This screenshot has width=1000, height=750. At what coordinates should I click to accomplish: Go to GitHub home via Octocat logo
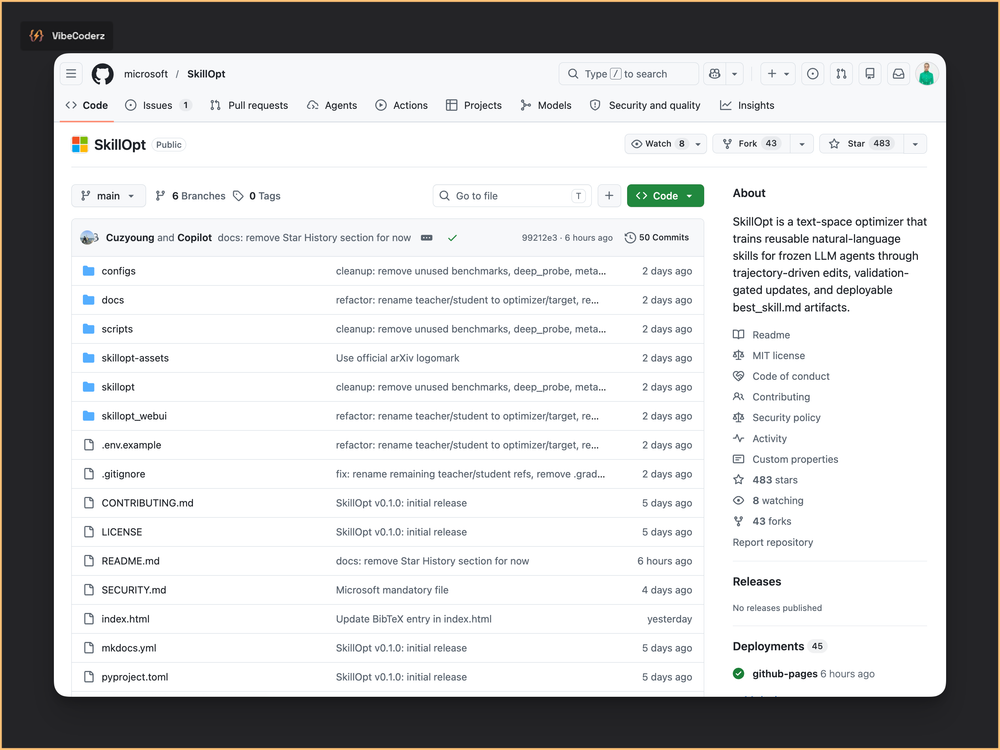tap(103, 74)
